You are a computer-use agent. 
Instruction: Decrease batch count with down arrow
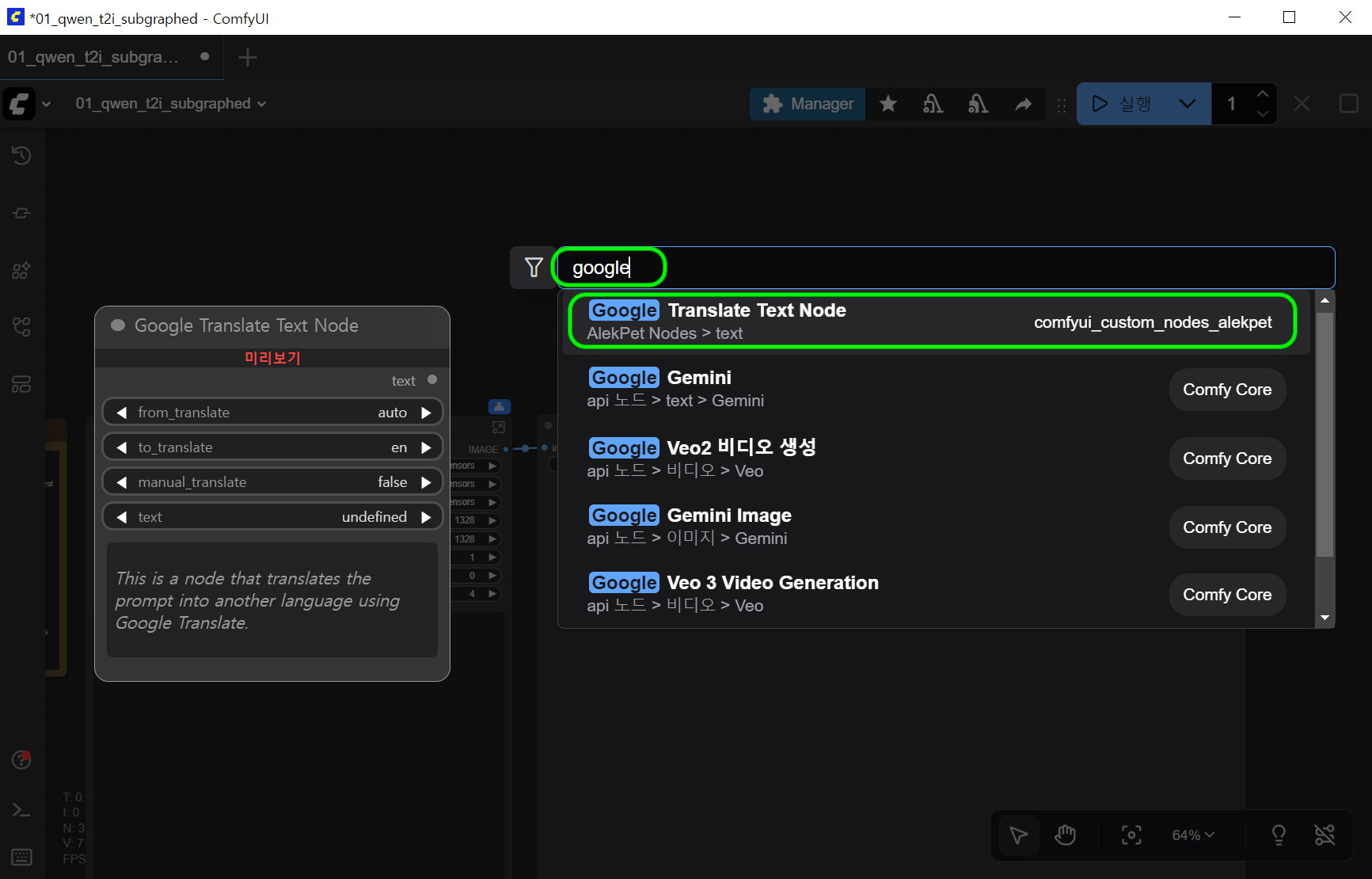(x=1263, y=114)
